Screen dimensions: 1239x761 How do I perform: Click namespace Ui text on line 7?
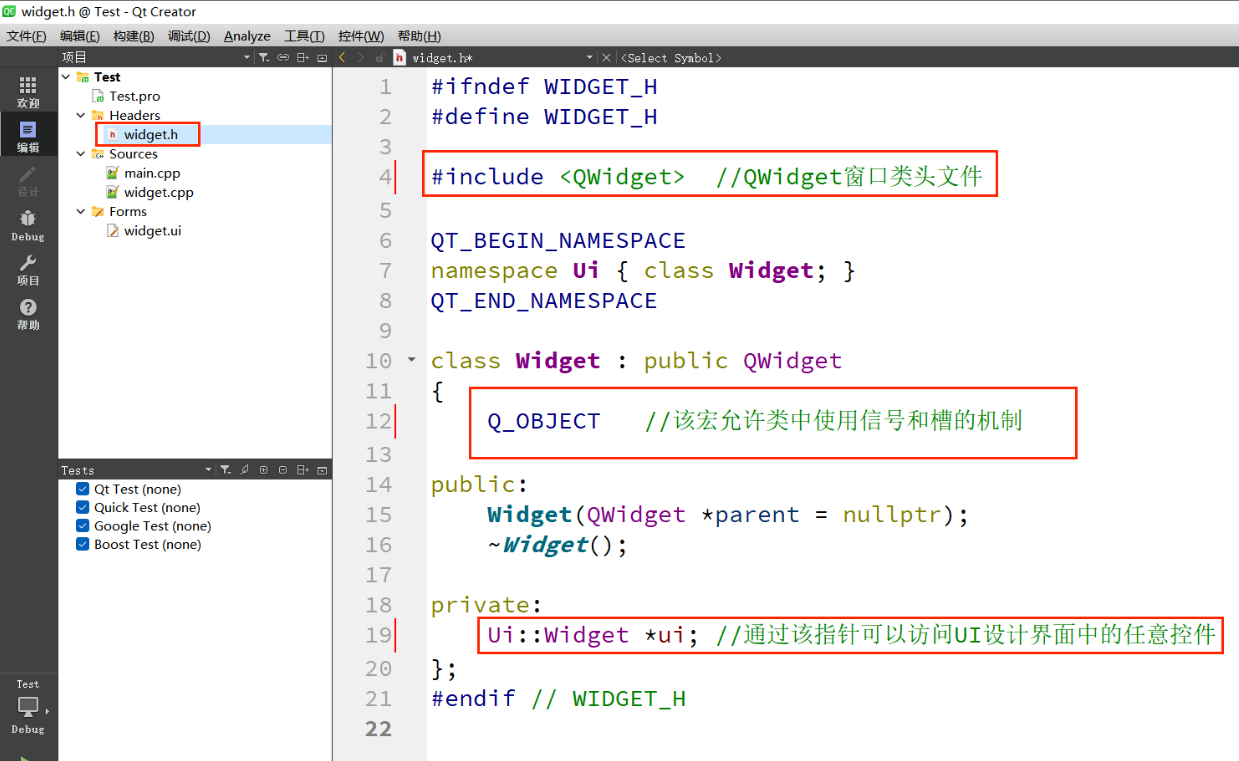coord(515,271)
